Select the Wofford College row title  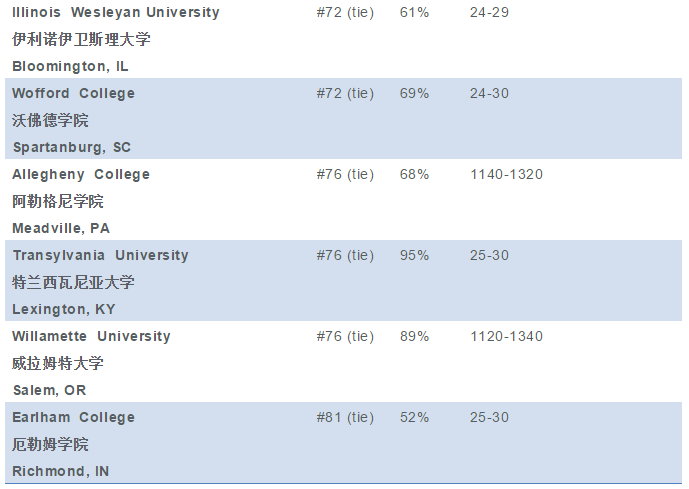[73, 94]
